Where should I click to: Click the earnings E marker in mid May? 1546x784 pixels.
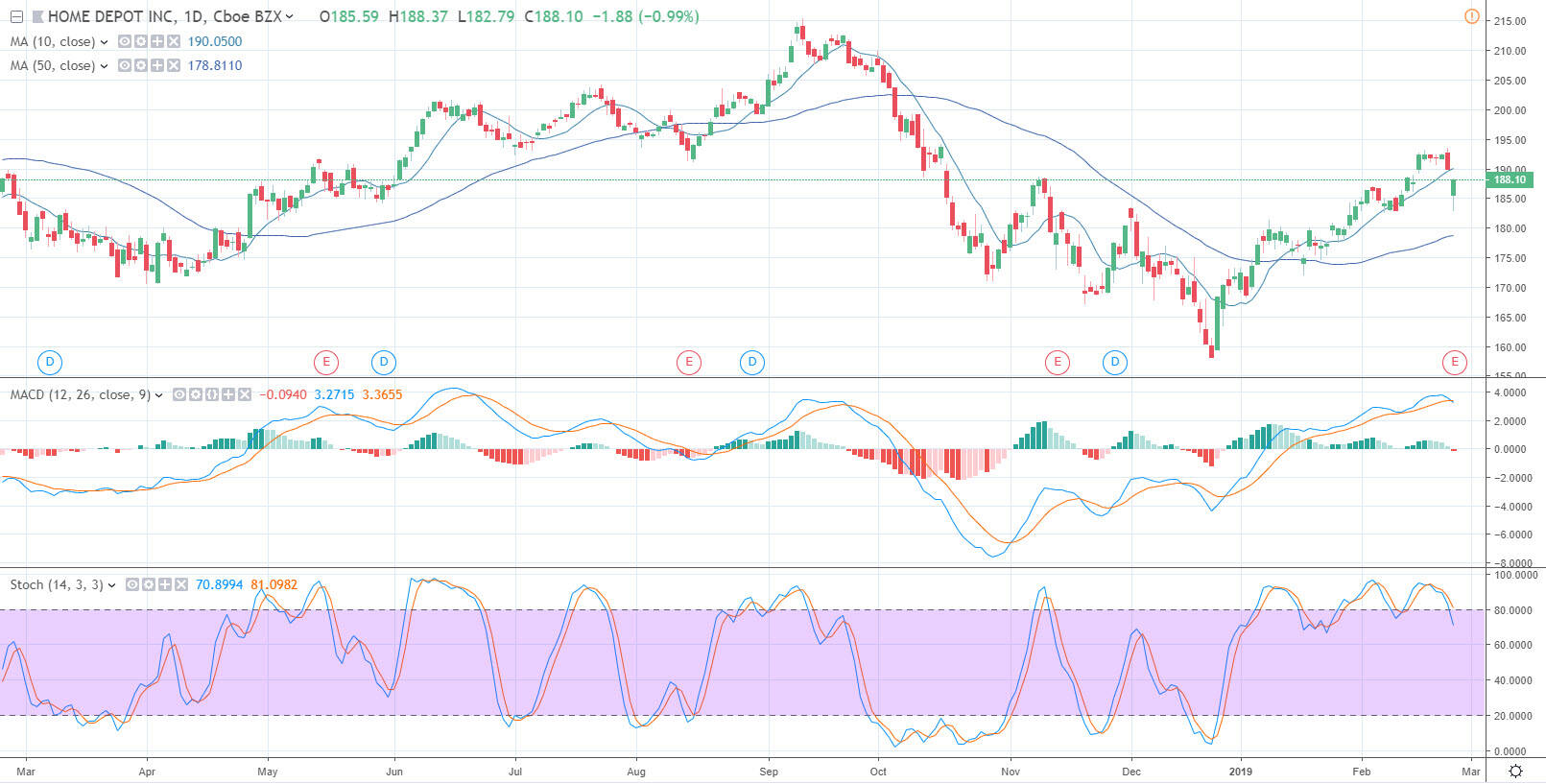[326, 362]
